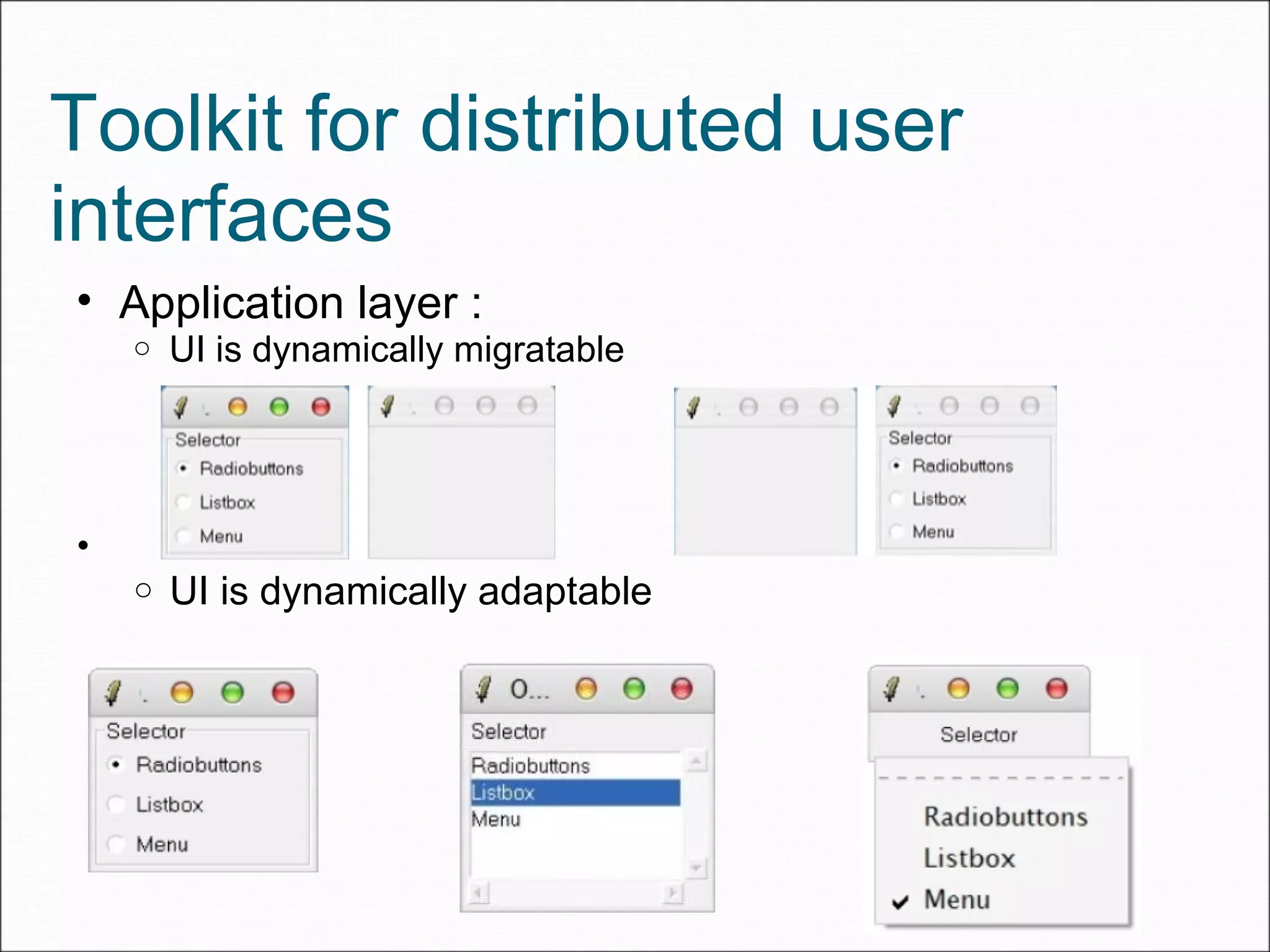The width and height of the screenshot is (1270, 952).
Task: Click the listbox scrollbar down arrow
Action: [697, 868]
